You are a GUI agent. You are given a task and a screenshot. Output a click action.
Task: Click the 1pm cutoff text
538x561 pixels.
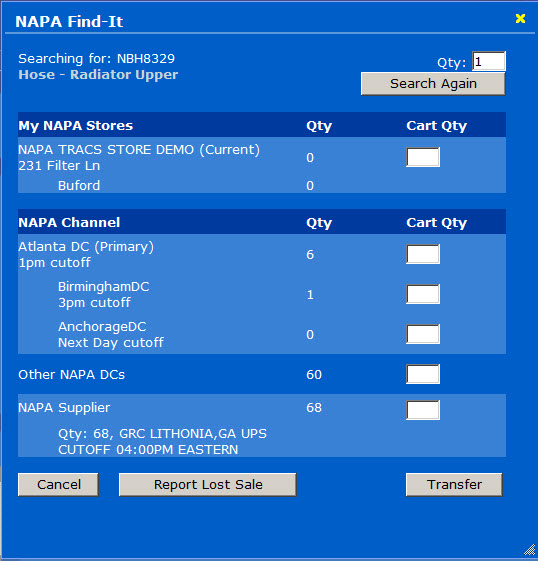54,263
